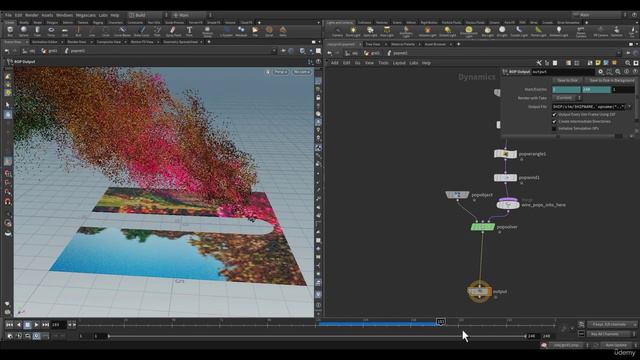Select the Tube shelf tool

tap(37, 31)
